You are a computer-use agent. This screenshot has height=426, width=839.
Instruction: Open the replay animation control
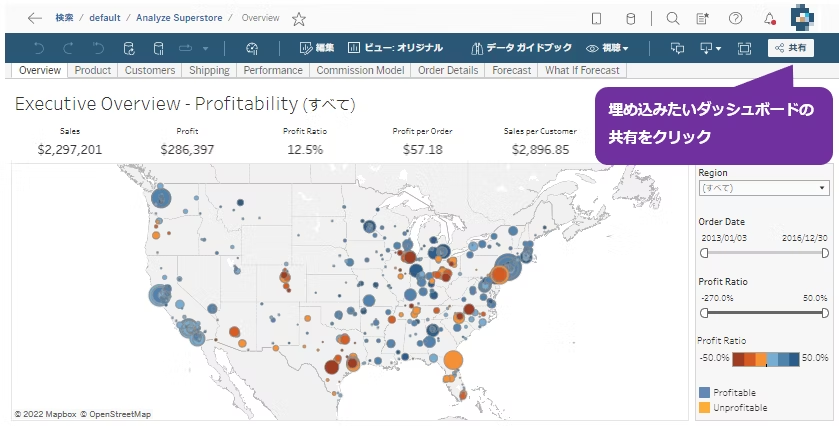[185, 48]
